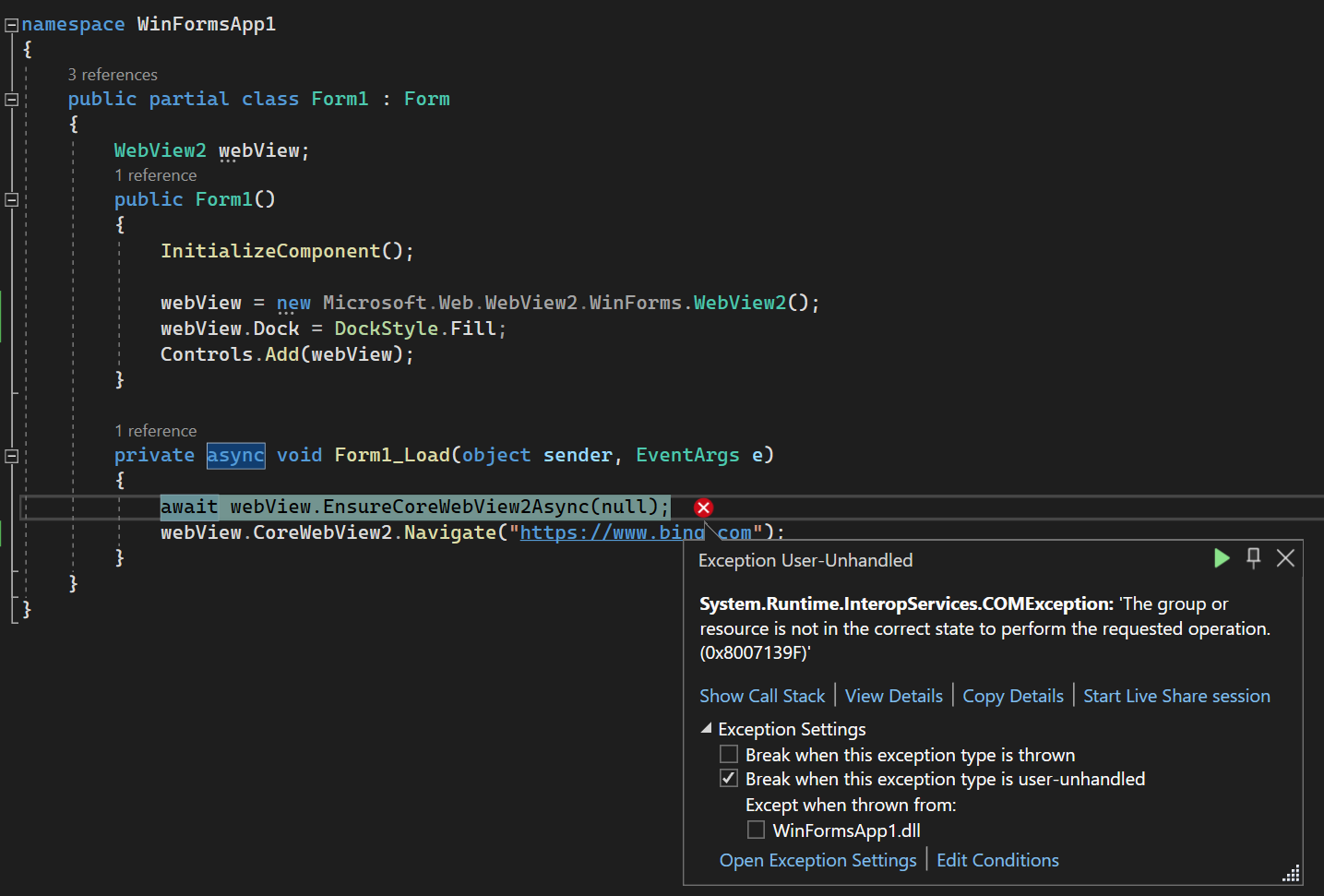This screenshot has width=1324, height=896.
Task: Click the new keyword in webView assignment
Action: coord(293,303)
